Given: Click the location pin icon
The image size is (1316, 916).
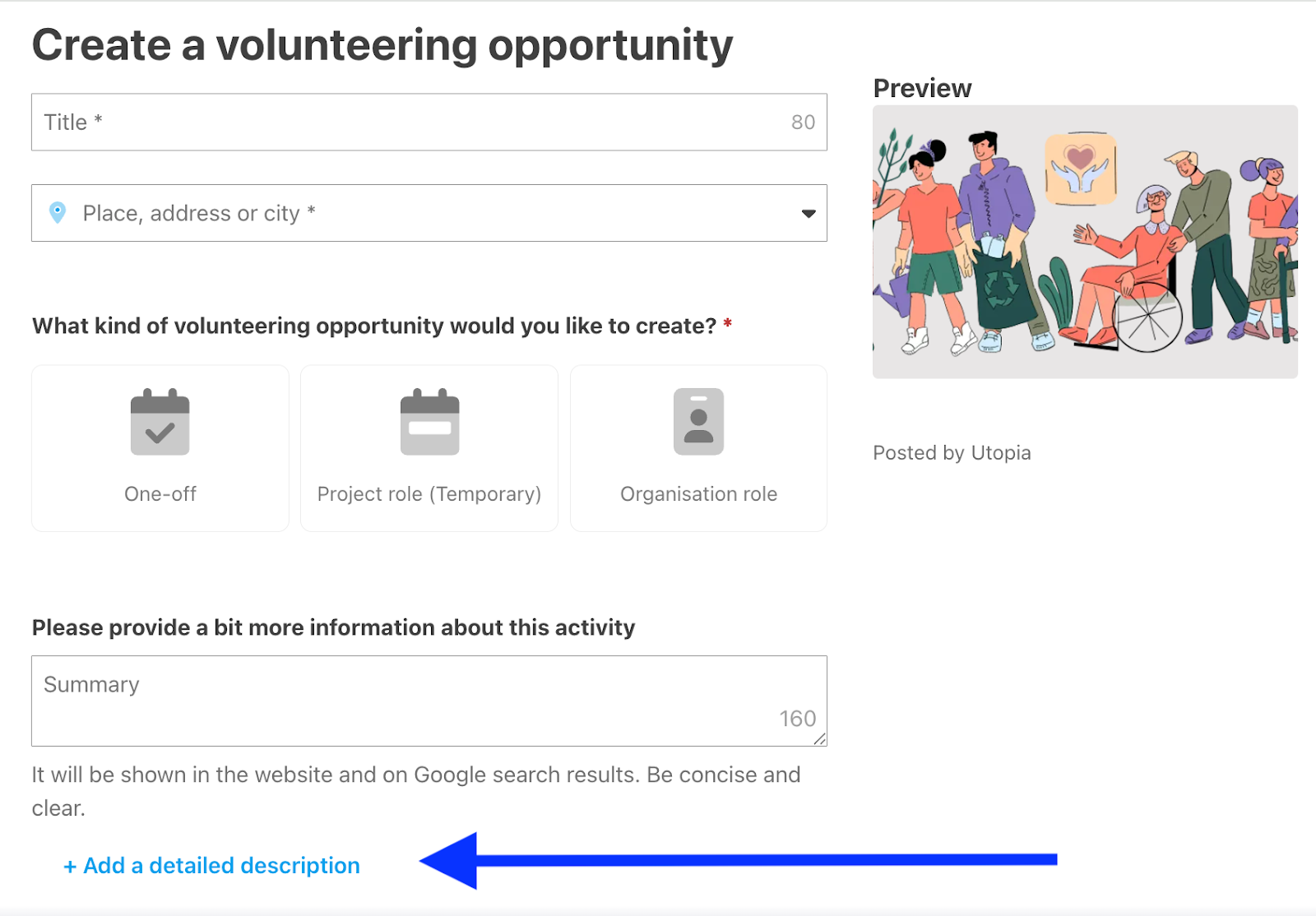Looking at the screenshot, I should tap(58, 213).
